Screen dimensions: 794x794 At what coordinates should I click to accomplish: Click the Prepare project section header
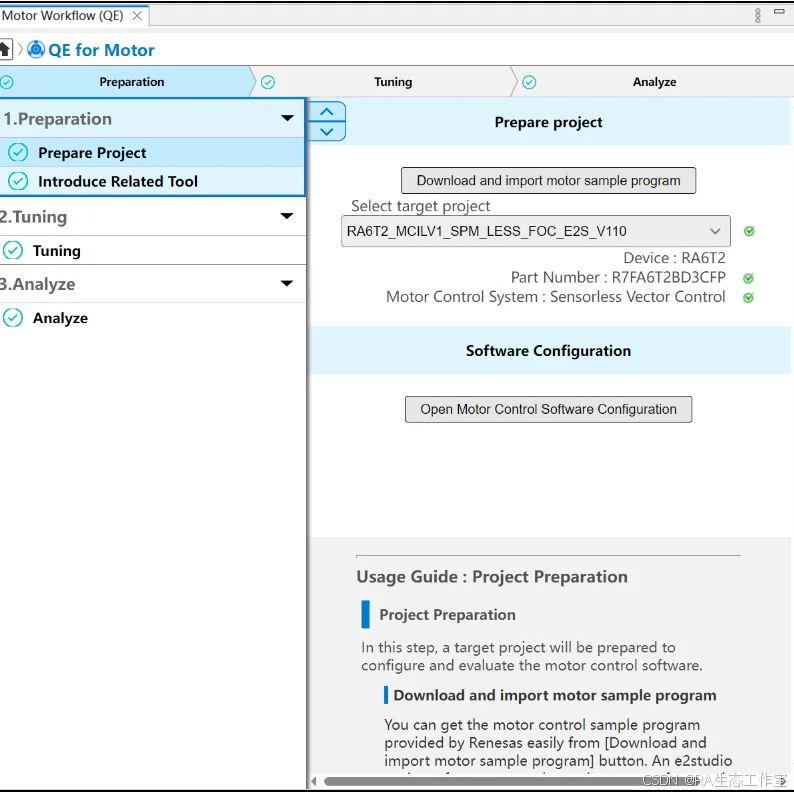pyautogui.click(x=548, y=122)
